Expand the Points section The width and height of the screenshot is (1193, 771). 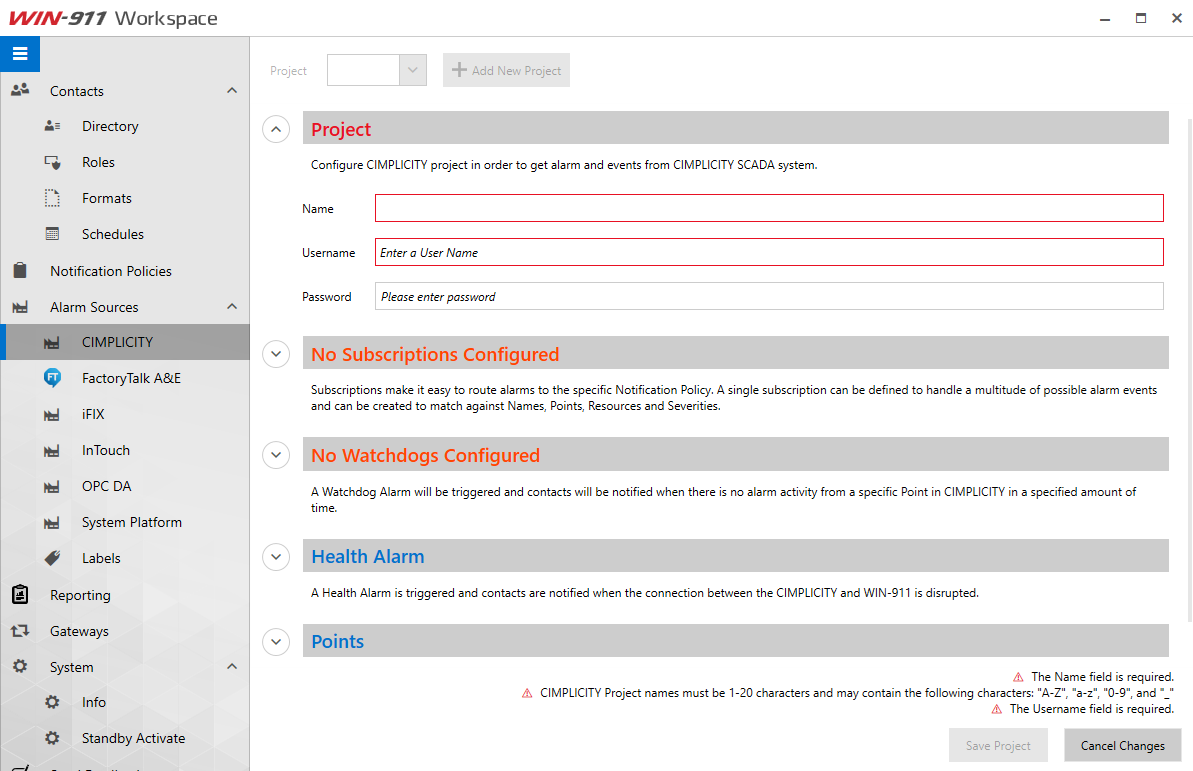(x=276, y=642)
